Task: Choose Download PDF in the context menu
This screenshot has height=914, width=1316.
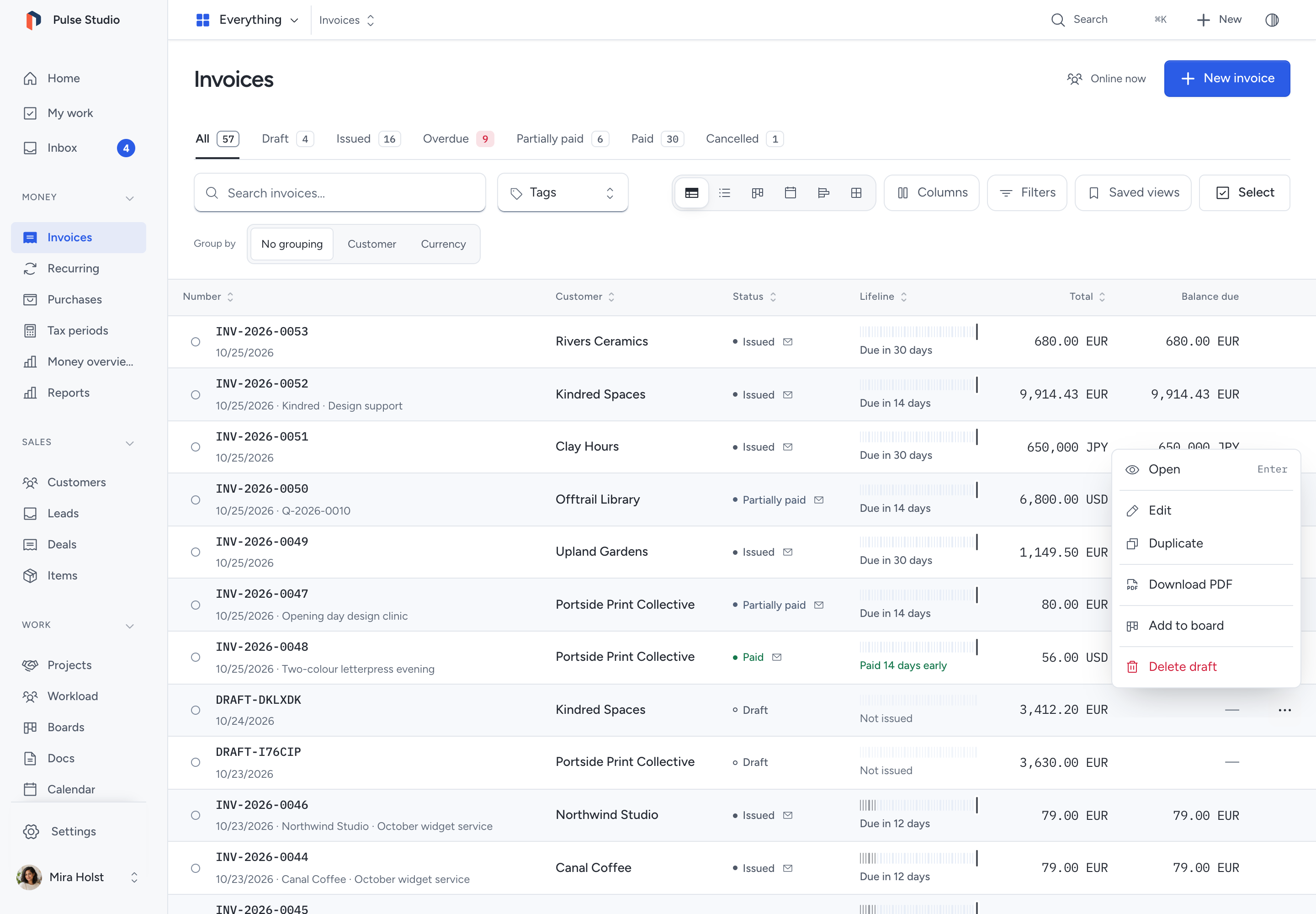Action: (1205, 585)
